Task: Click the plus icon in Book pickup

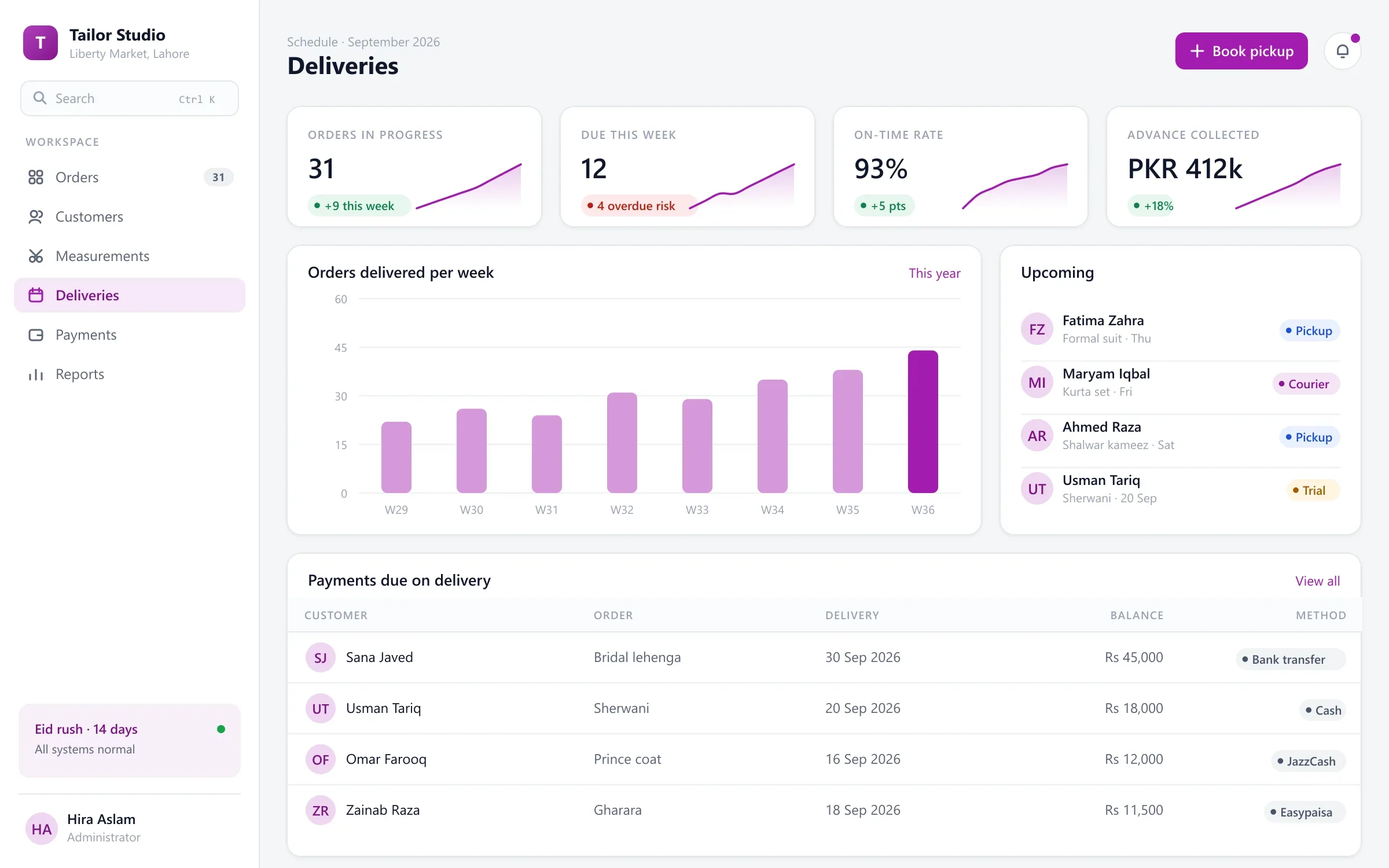Action: click(1197, 51)
